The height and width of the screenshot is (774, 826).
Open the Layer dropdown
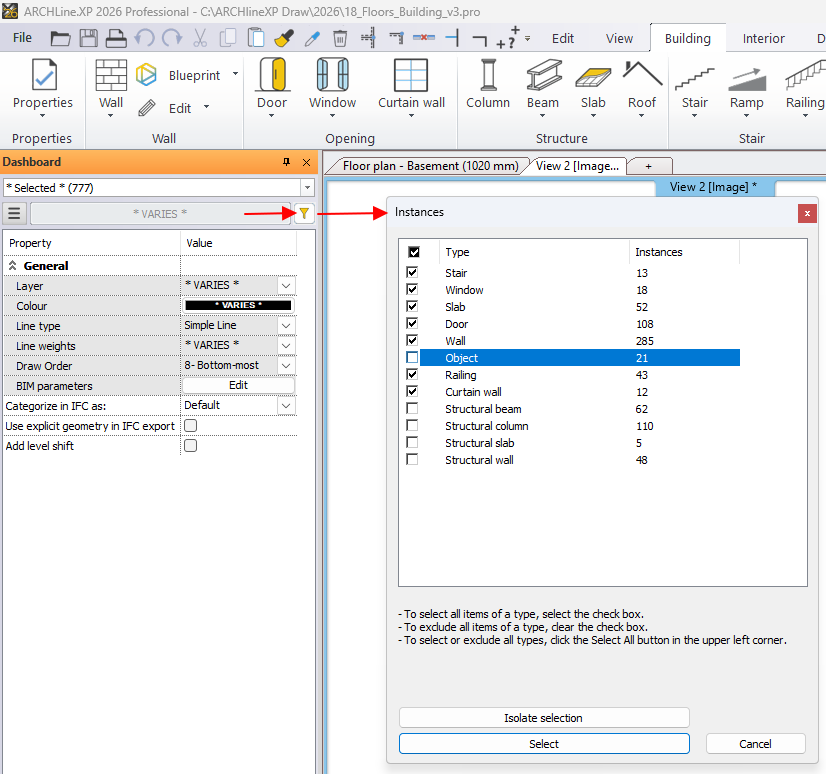286,286
